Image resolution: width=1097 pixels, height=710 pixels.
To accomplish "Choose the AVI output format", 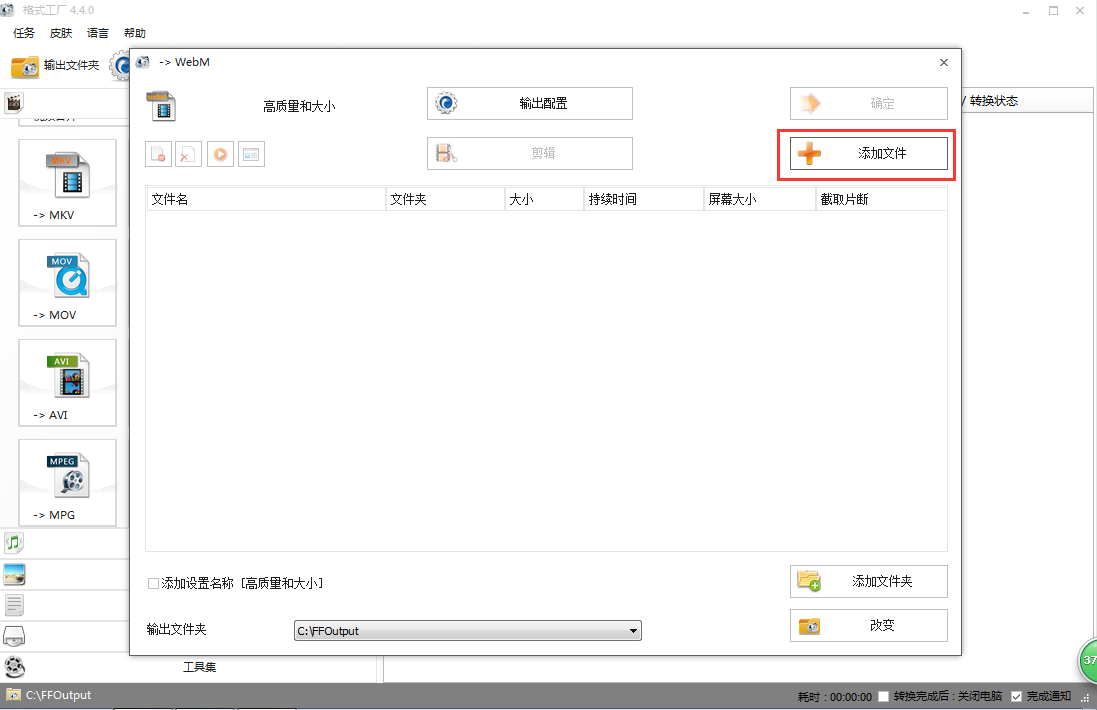I will tap(67, 383).
